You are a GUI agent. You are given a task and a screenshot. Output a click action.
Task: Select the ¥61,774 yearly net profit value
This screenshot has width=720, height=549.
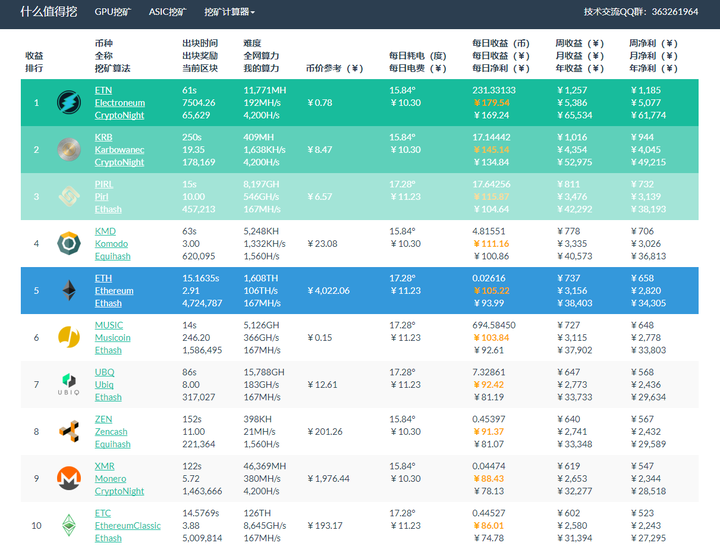pyautogui.click(x=648, y=115)
